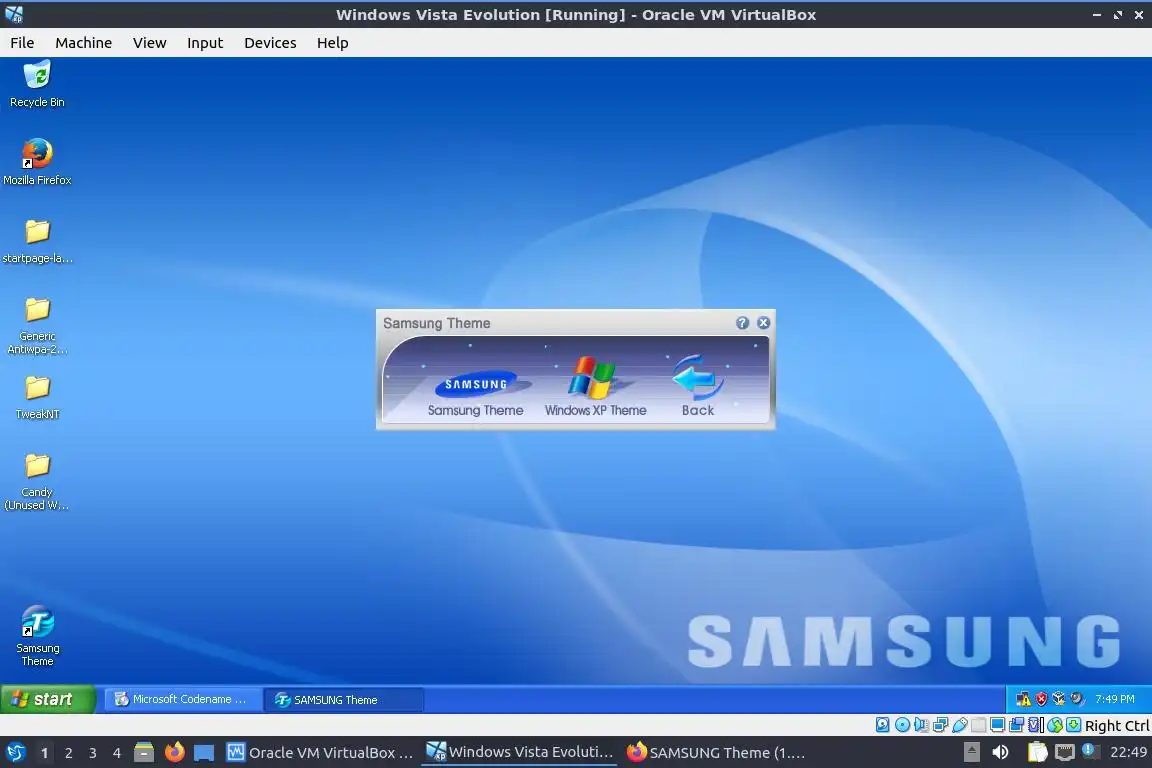Click the keyboard capture arrow icon
This screenshot has height=768, width=1152.
(x=1073, y=725)
